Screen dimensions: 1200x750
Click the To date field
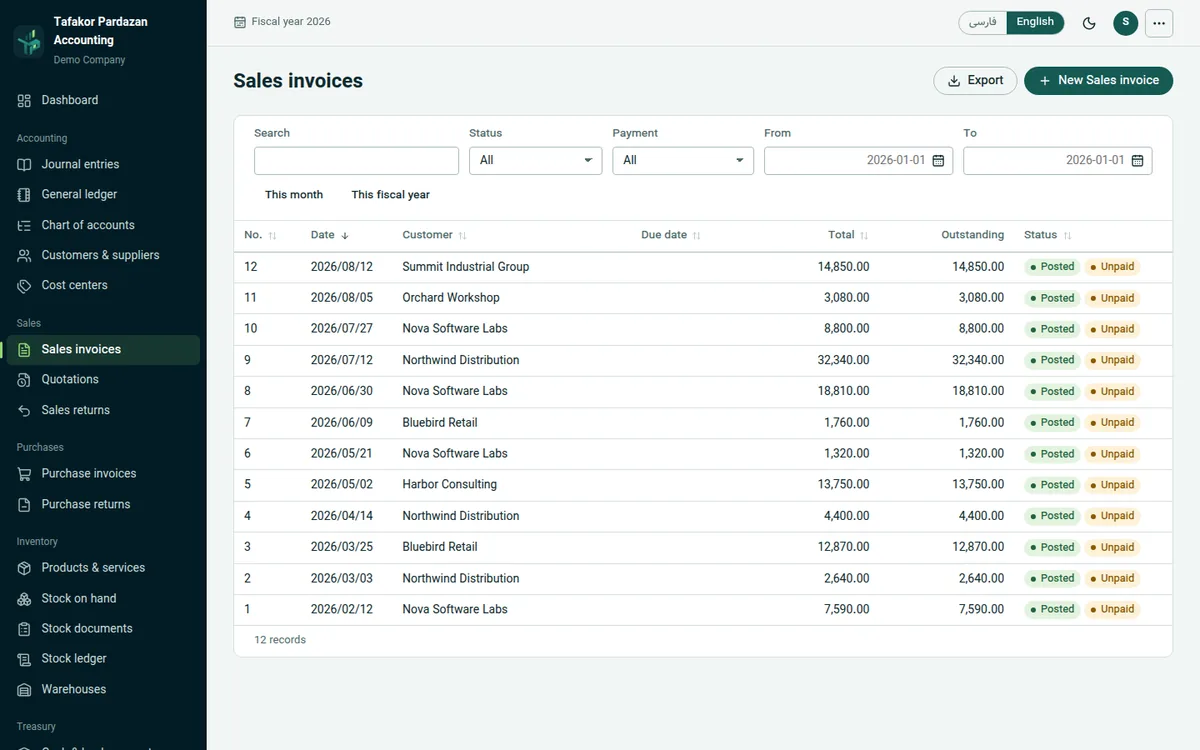[x=1057, y=161]
